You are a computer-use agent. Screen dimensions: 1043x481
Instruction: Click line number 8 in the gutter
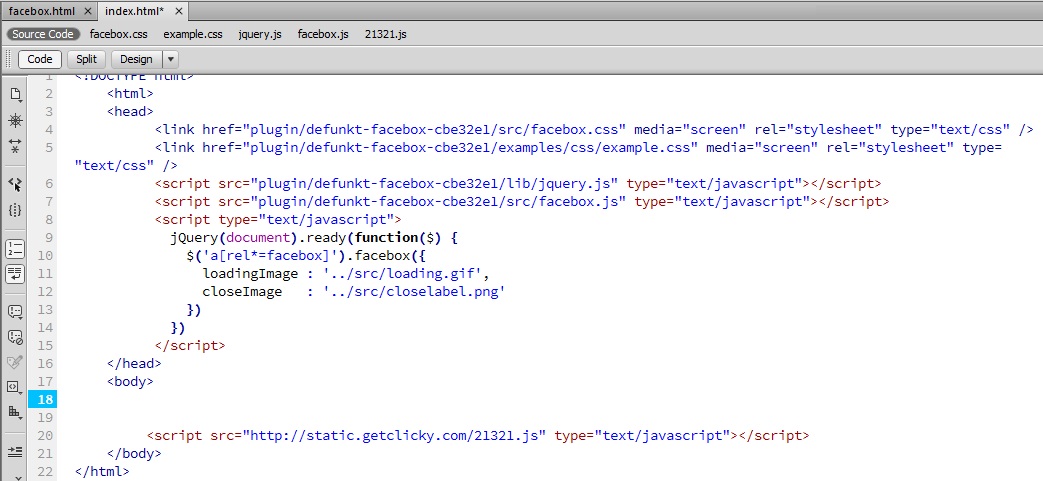click(x=49, y=220)
